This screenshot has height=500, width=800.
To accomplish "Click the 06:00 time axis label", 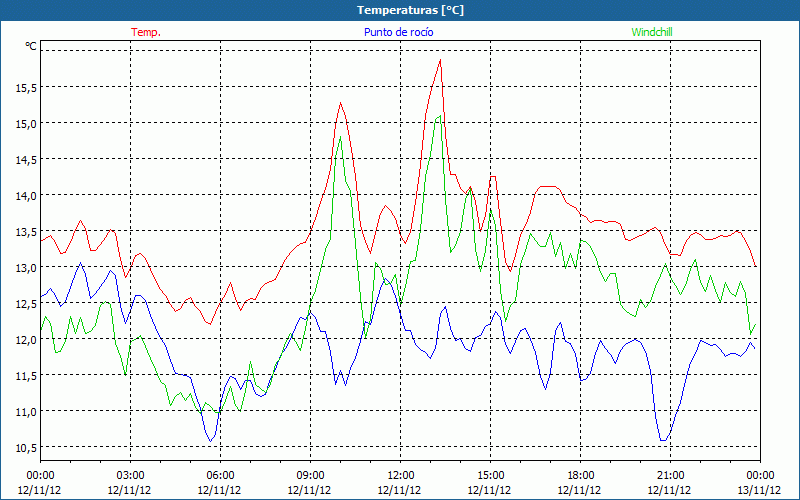I will click(x=220, y=476).
